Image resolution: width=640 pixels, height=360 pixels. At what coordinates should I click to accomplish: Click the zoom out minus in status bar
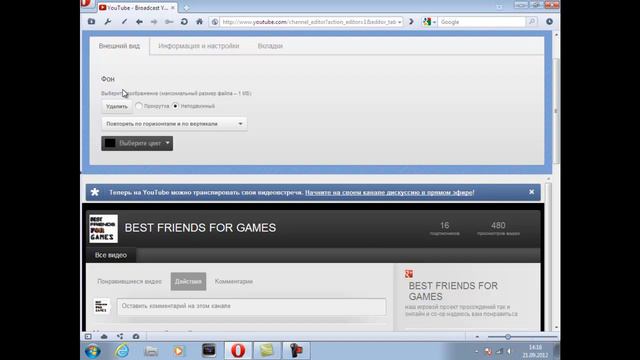click(477, 337)
